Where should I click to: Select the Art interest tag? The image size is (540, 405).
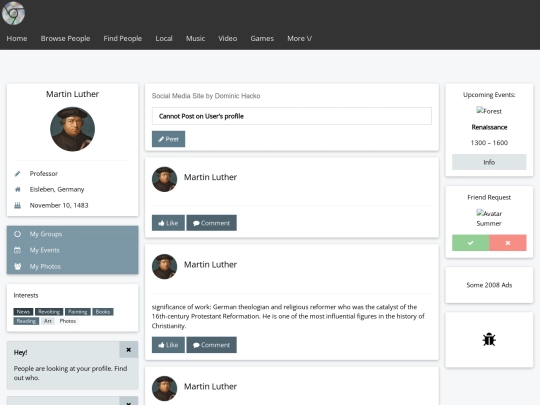(x=48, y=321)
